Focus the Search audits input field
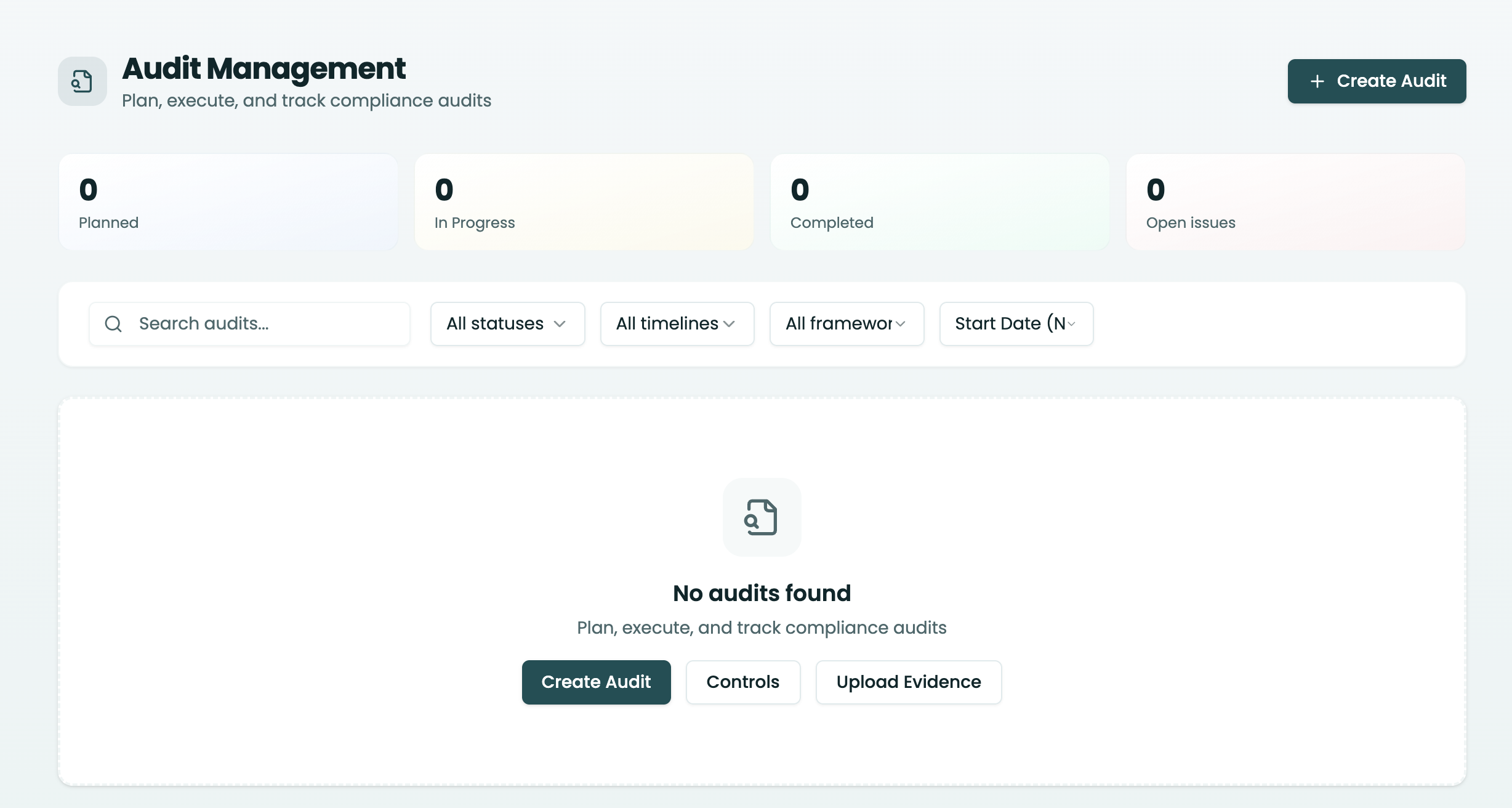This screenshot has height=808, width=1512. (x=249, y=324)
